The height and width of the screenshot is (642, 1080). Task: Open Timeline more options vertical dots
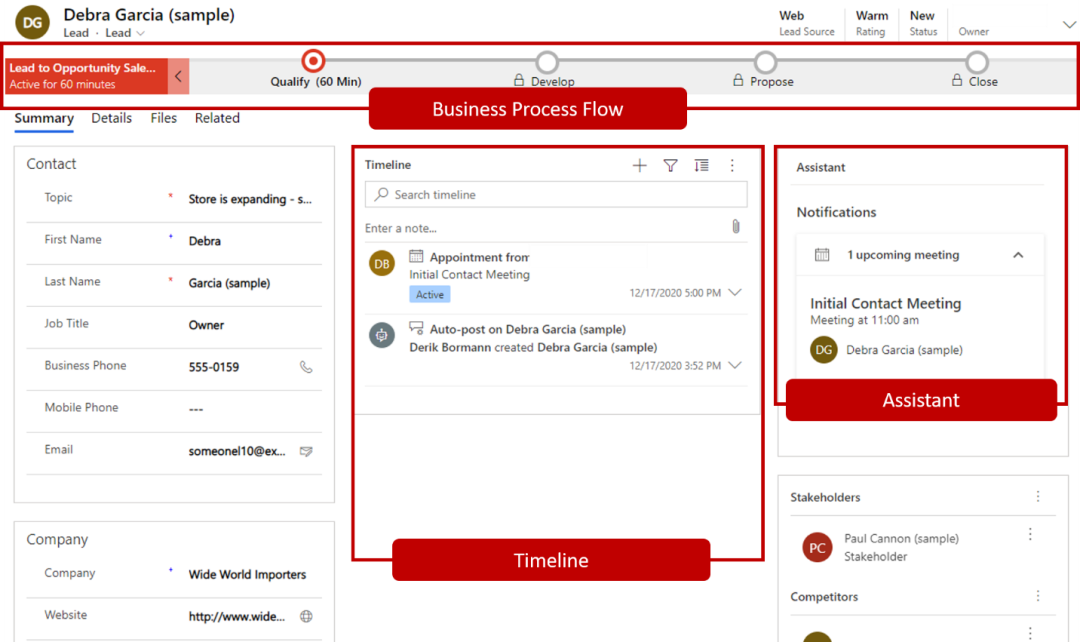click(x=732, y=166)
